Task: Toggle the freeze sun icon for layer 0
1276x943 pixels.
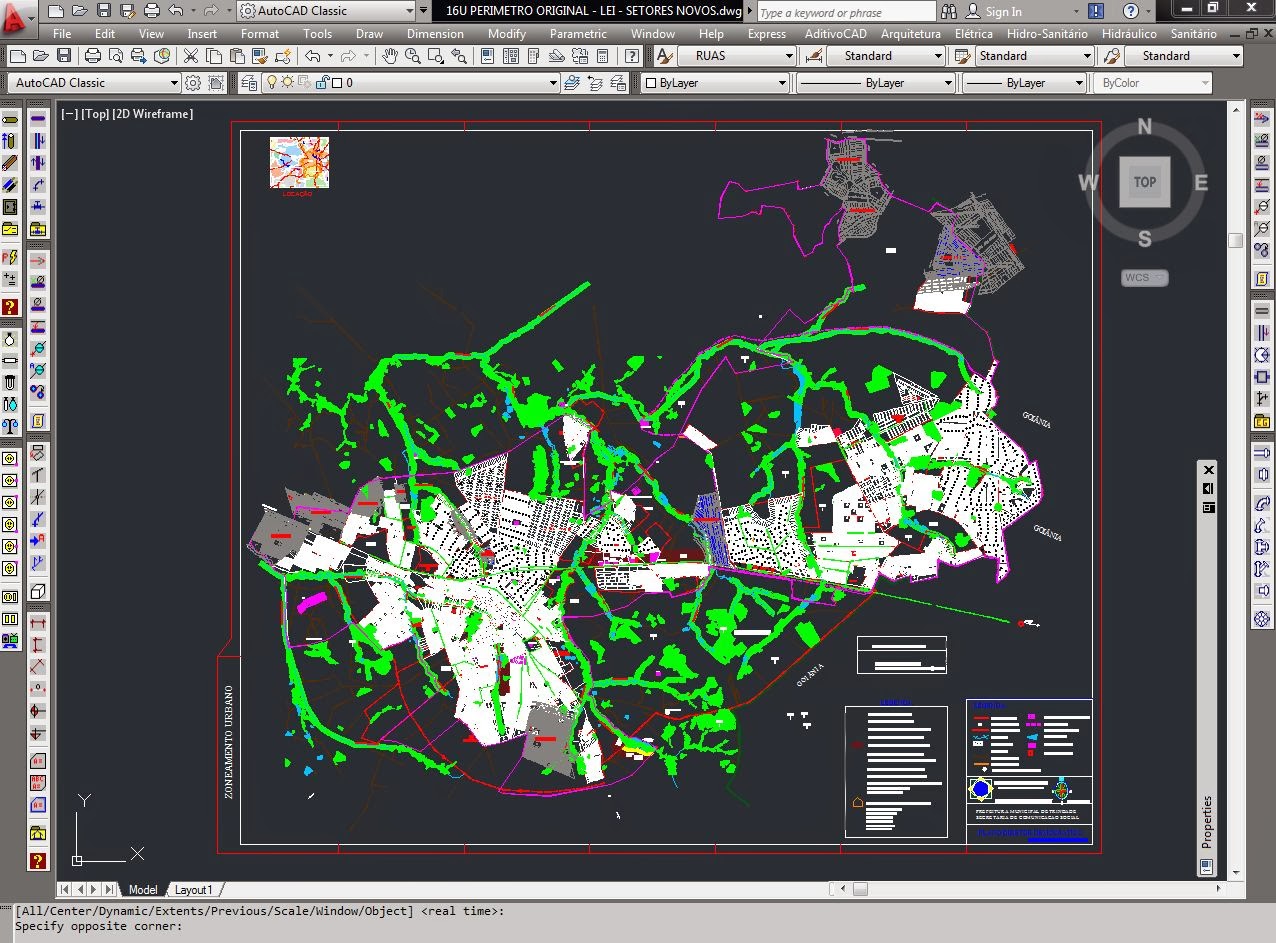Action: pyautogui.click(x=288, y=83)
